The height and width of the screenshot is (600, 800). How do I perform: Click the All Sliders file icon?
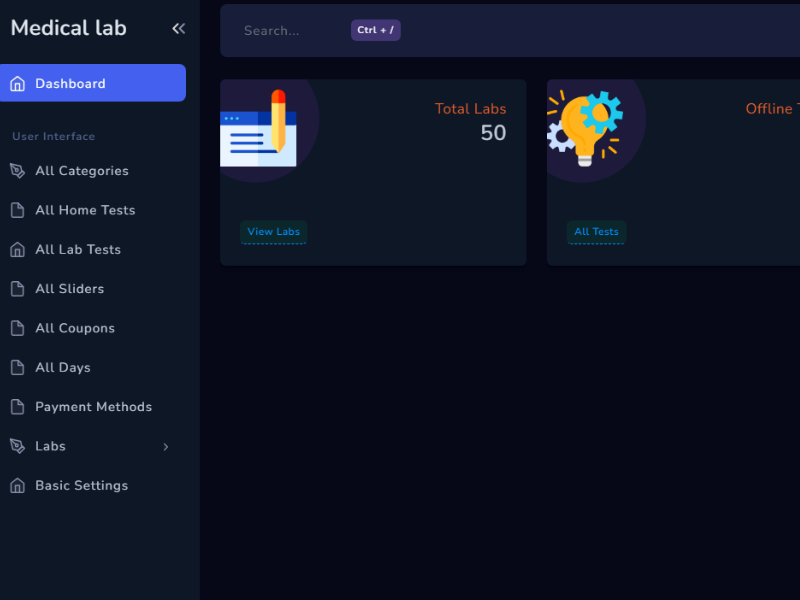tap(17, 289)
